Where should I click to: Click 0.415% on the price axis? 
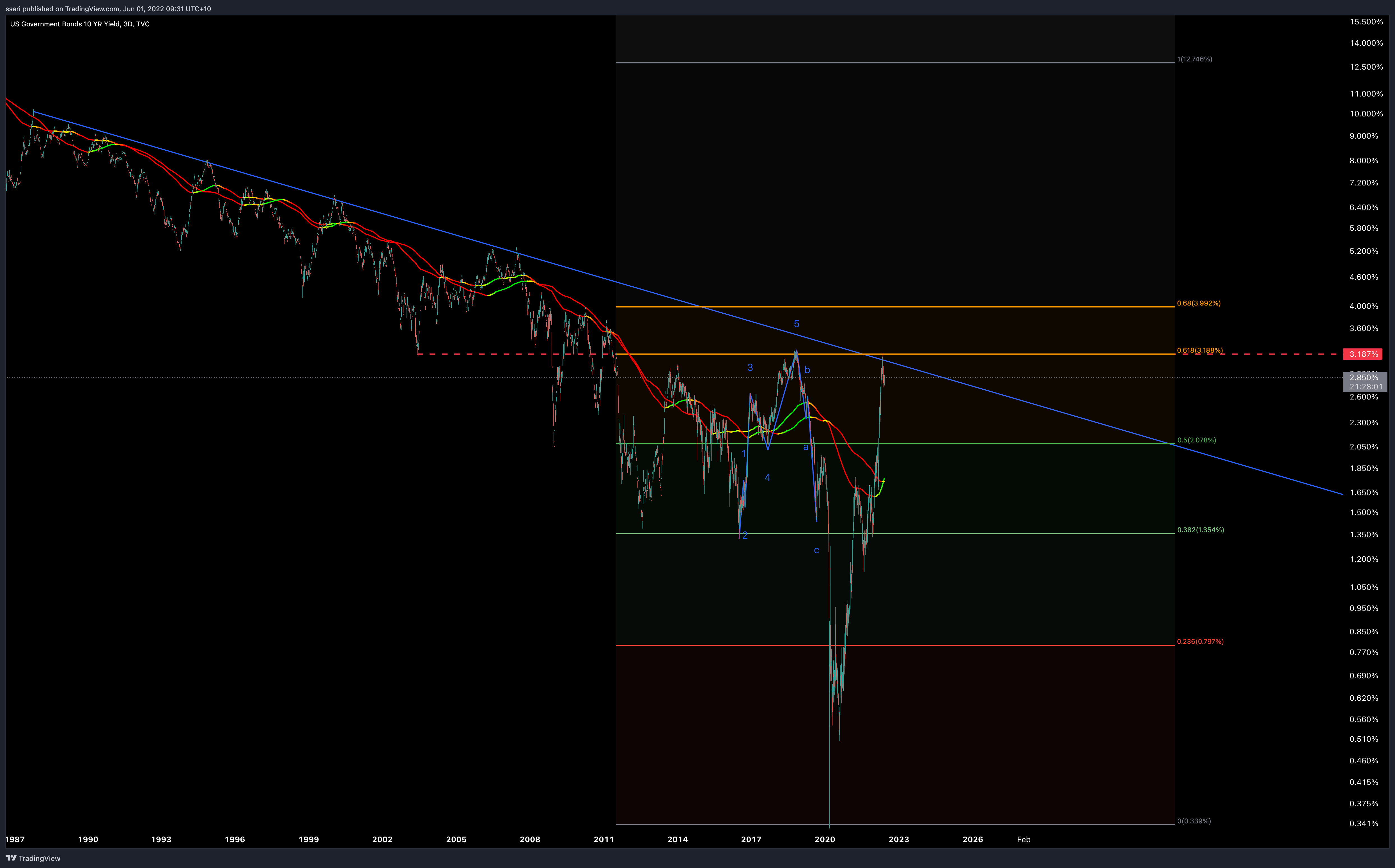tap(1364, 782)
